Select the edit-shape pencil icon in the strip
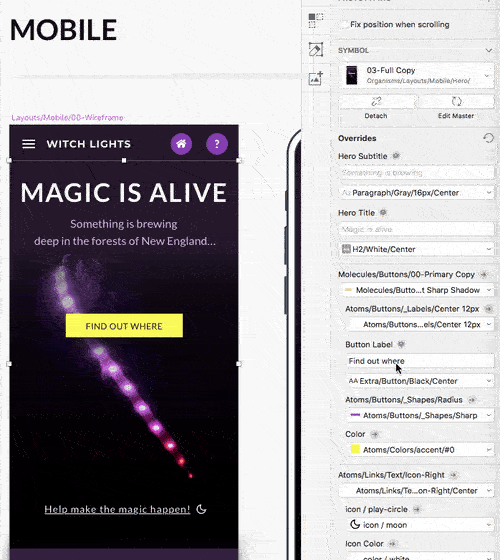The height and width of the screenshot is (560, 500). coord(316,49)
